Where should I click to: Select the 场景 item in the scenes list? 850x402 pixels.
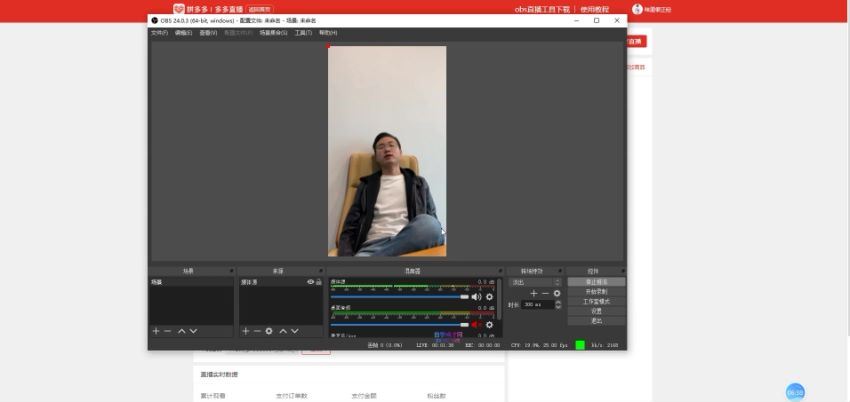tap(191, 282)
